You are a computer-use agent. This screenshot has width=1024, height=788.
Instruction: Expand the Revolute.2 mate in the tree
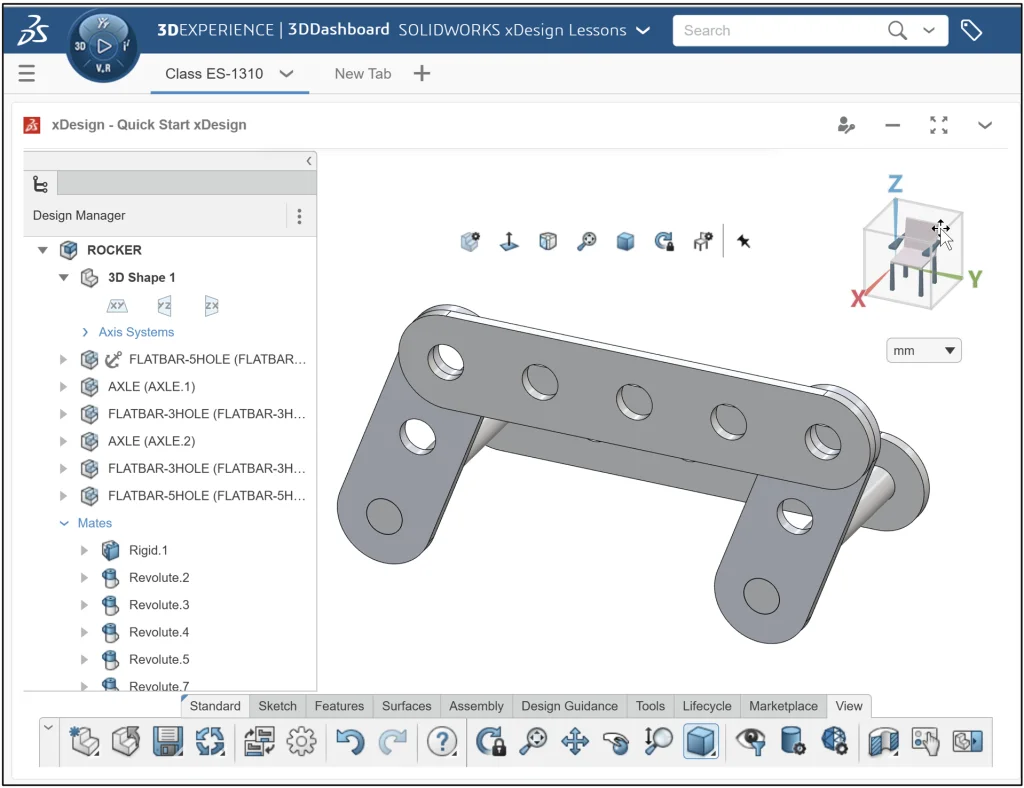[84, 577]
